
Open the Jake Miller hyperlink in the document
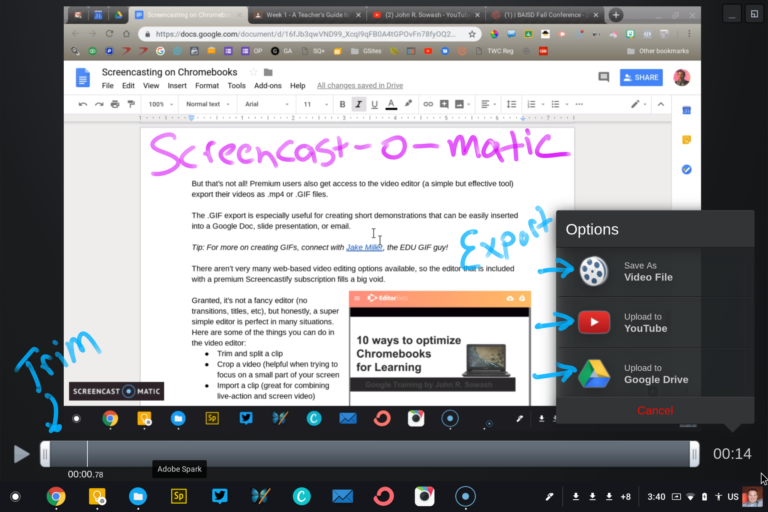click(364, 247)
